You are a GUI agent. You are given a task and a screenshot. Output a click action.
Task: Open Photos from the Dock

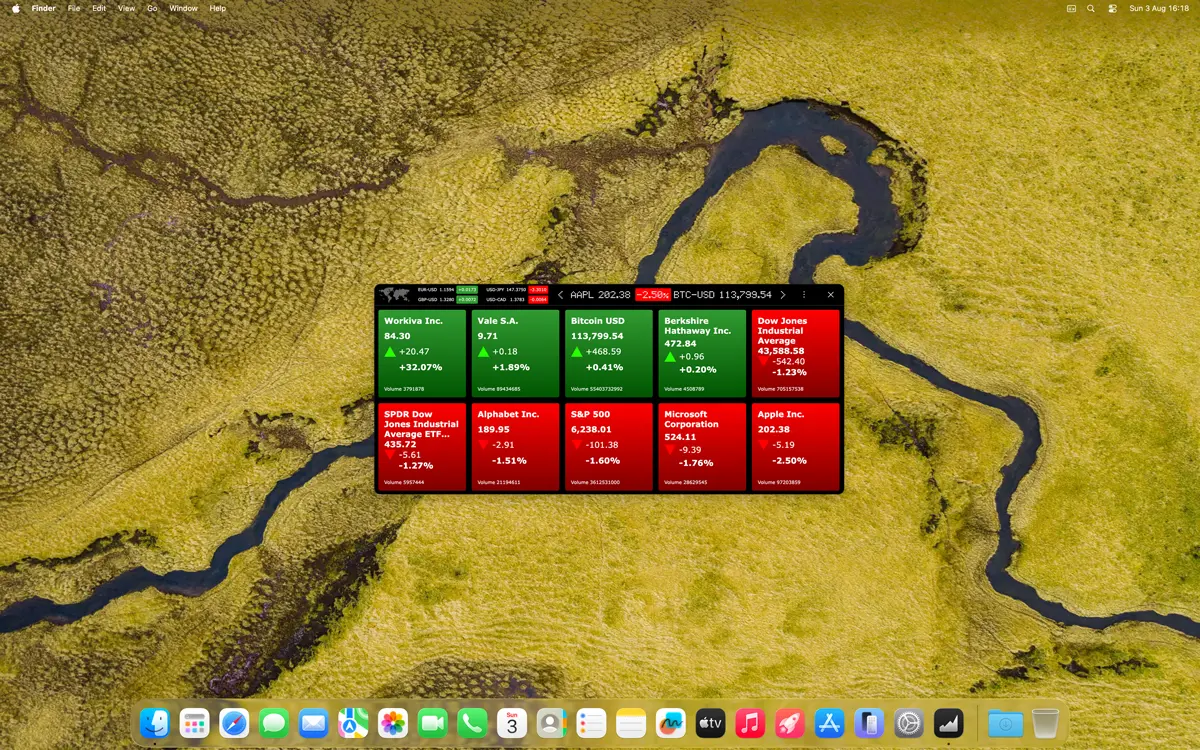(x=393, y=723)
